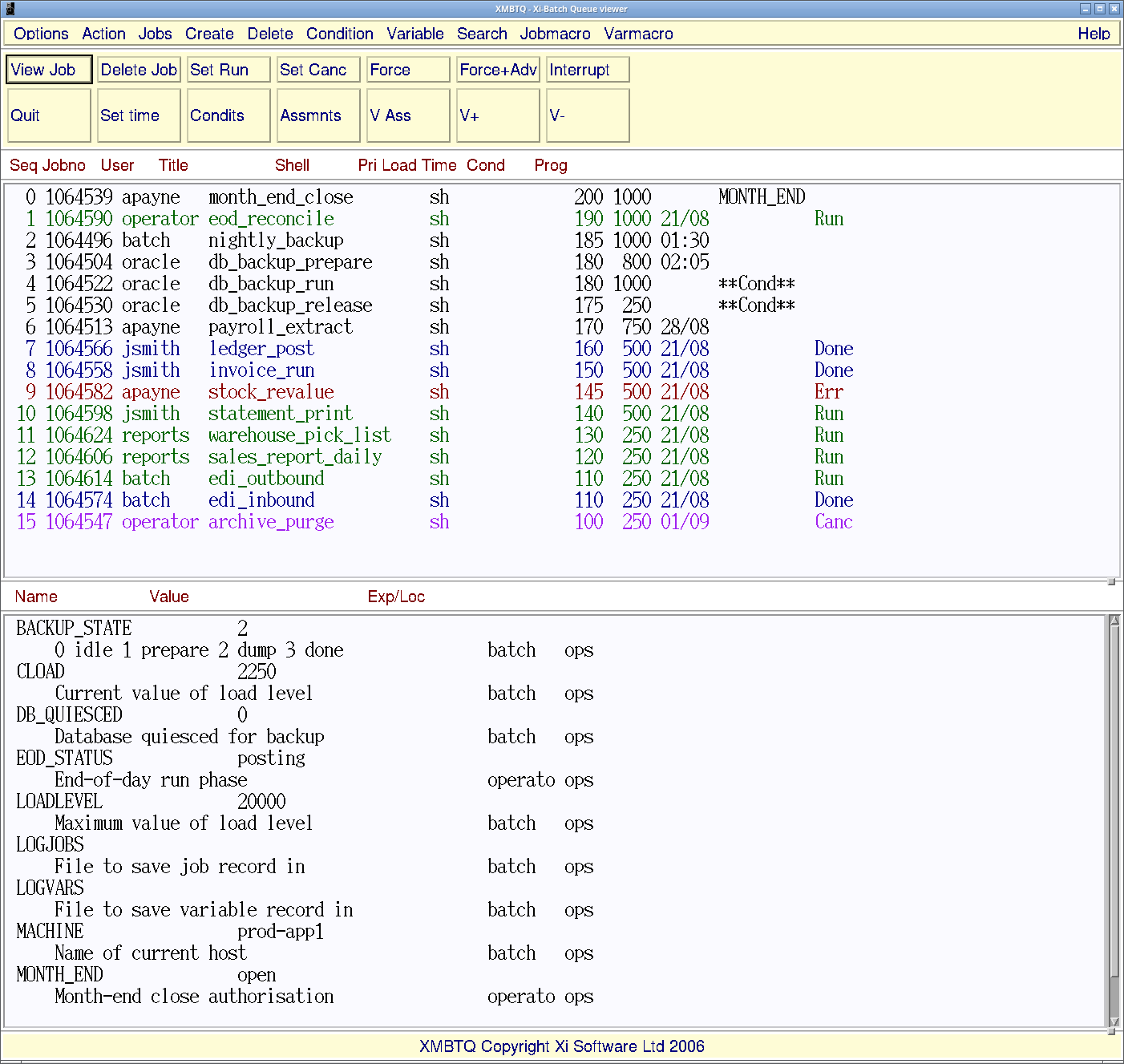Screen dimensions: 1124x1064
Task: Select job eod_reconcile row
Action: coord(561,219)
